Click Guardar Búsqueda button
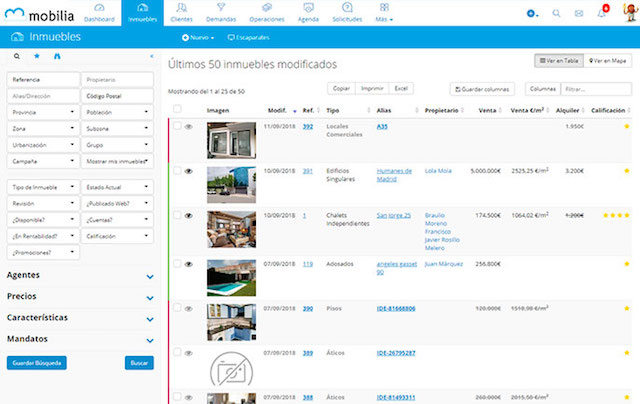Viewport: 640px width, 404px height. 37,363
